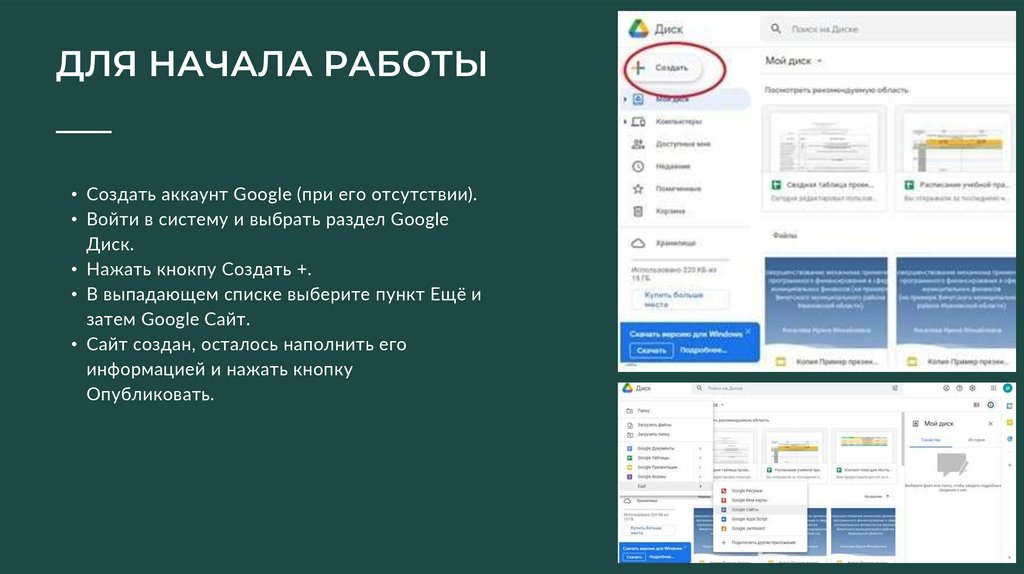1024x574 pixels.
Task: Click Скачать in the lower screenshot Windows banner
Action: point(634,557)
